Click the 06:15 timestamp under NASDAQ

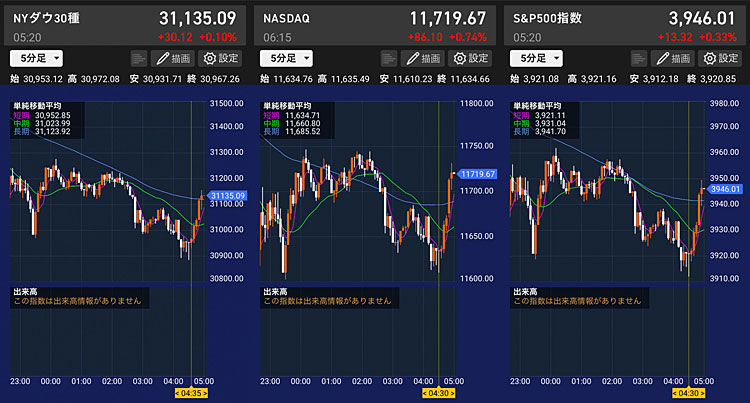tap(277, 37)
